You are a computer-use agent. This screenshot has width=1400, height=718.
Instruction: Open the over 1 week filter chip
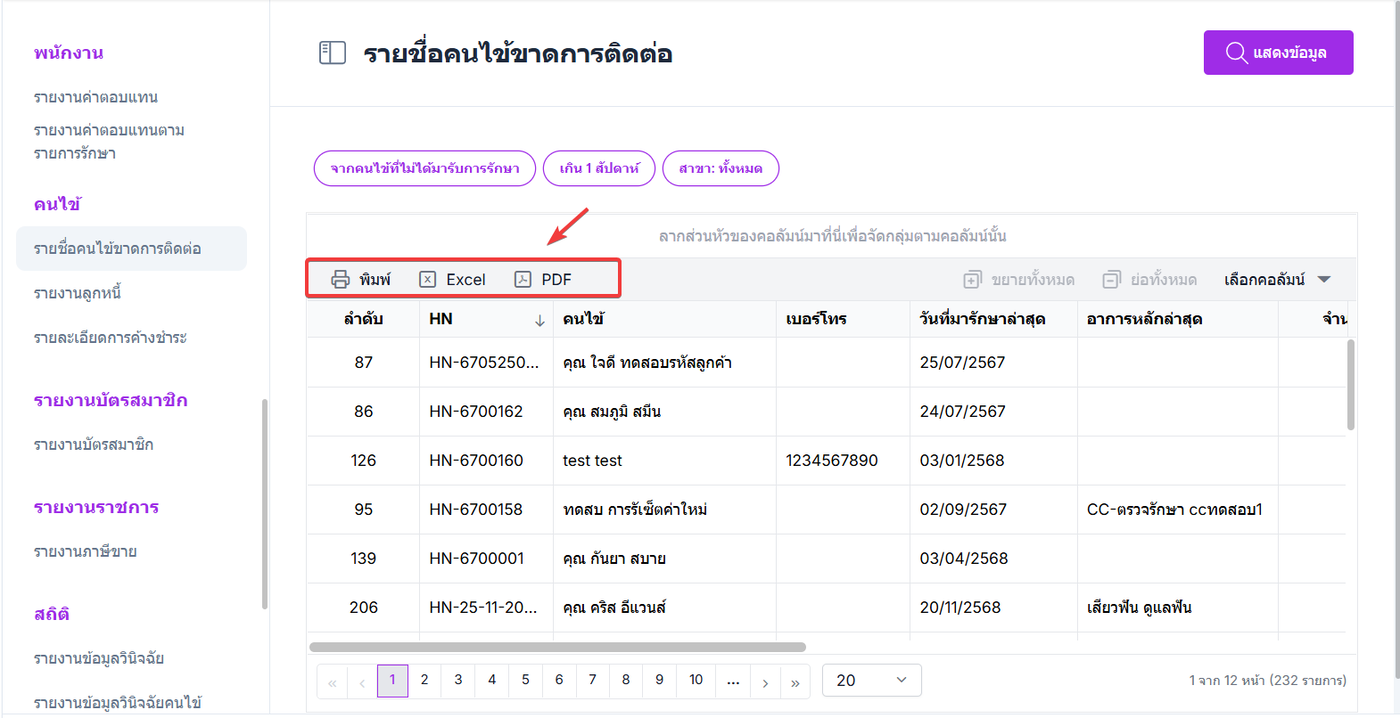[599, 169]
